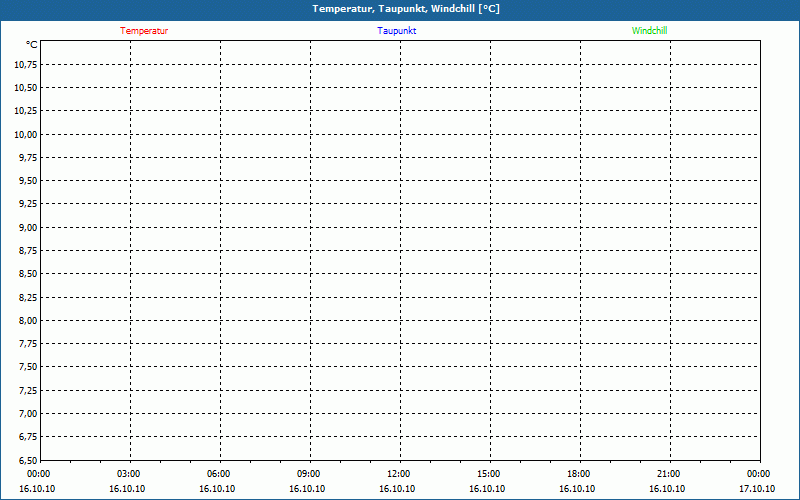Click the 10,75 y-axis value
Screen dimensions: 800x500
coord(26,65)
